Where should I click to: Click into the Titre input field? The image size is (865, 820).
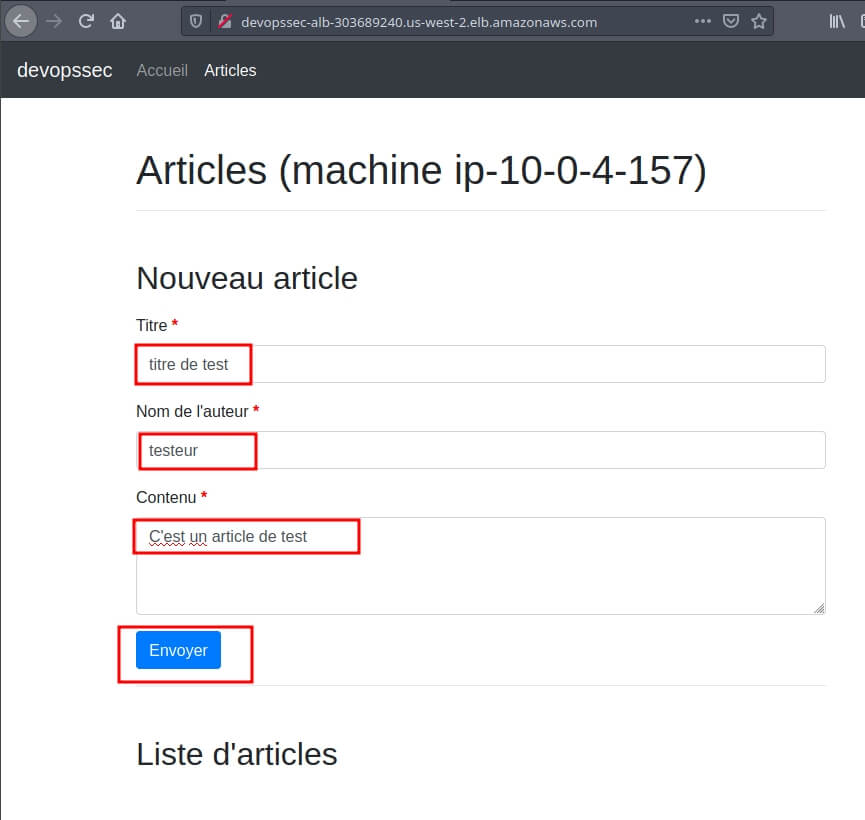480,364
